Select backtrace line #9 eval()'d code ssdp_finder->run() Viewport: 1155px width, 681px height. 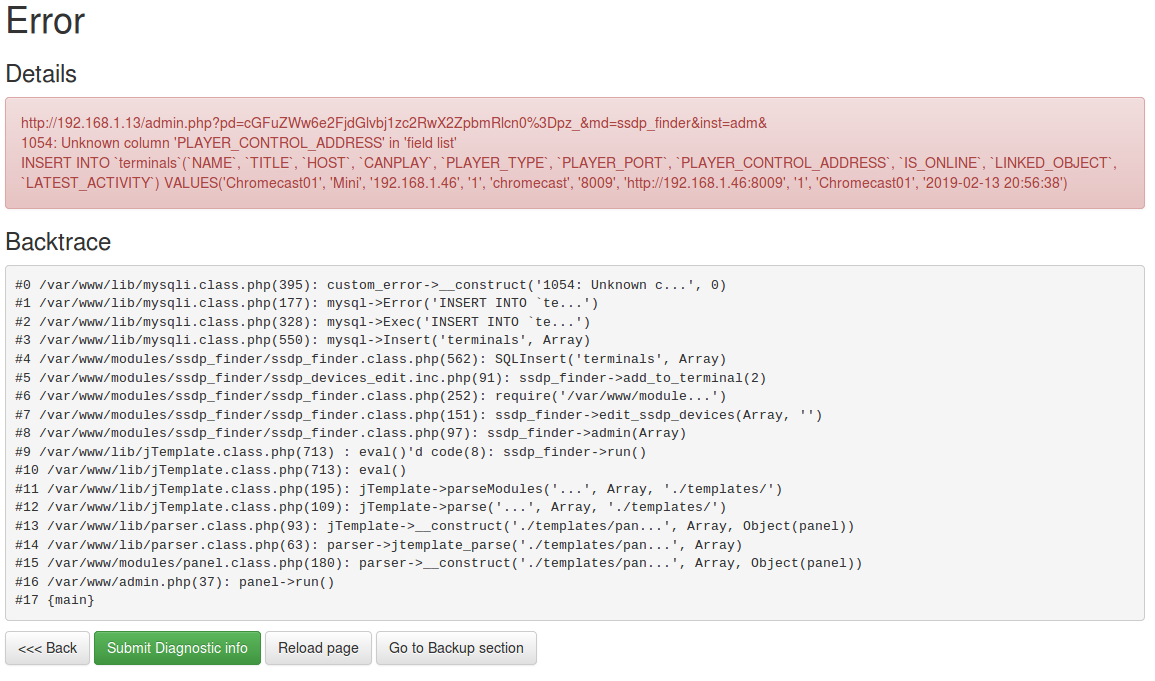331,452
